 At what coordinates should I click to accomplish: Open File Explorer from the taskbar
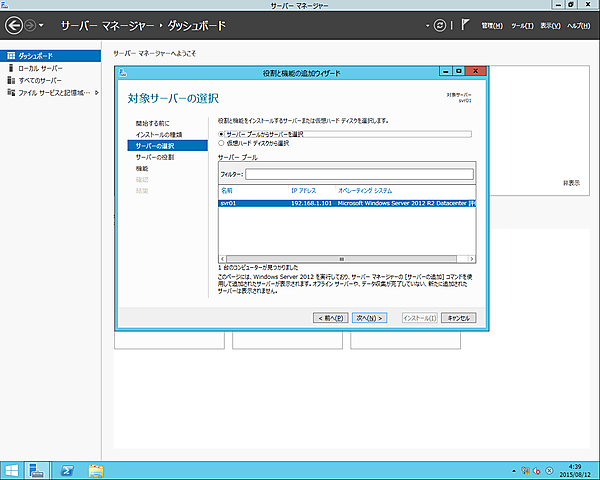pyautogui.click(x=96, y=469)
